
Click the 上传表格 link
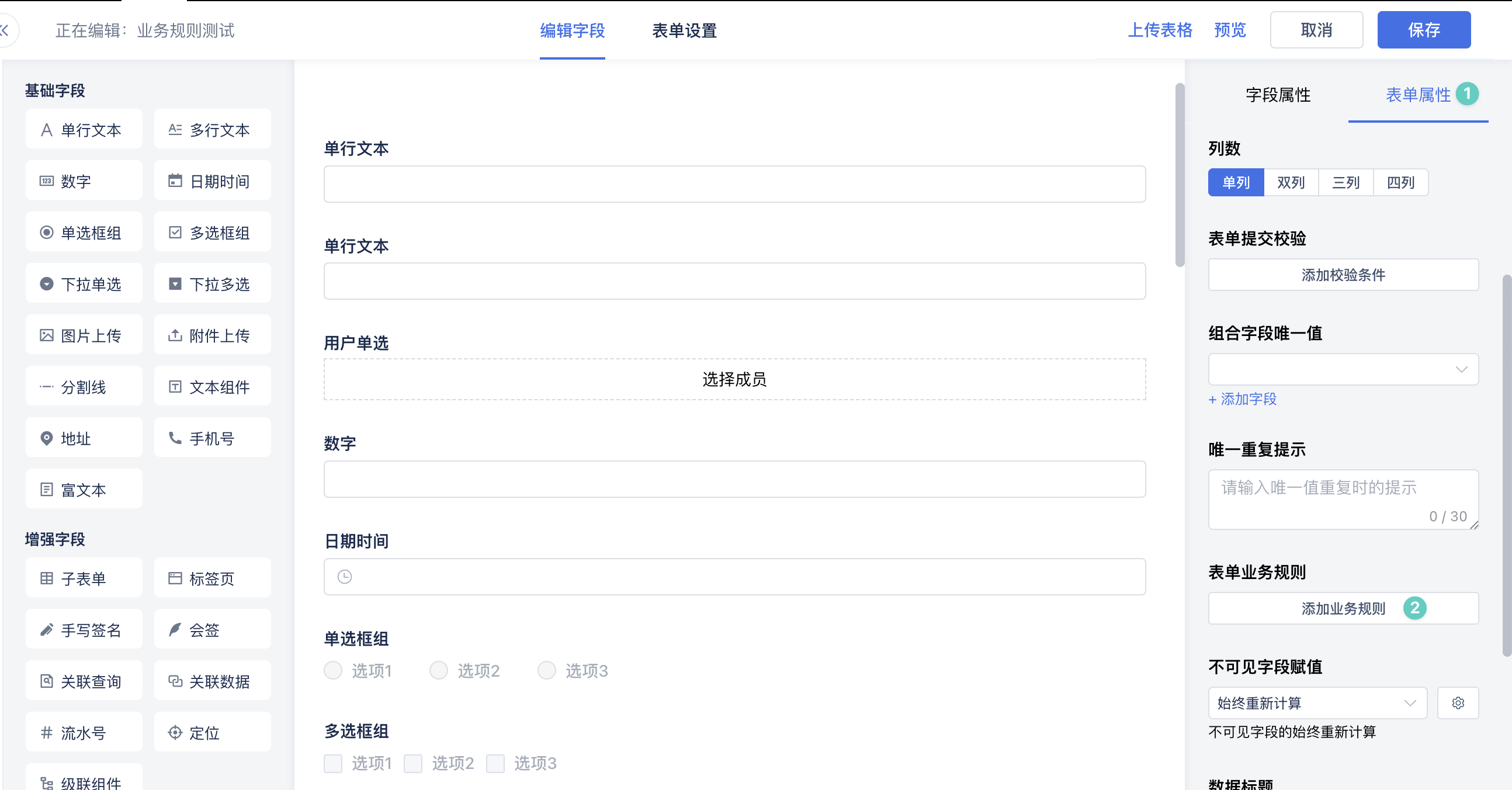[1159, 30]
